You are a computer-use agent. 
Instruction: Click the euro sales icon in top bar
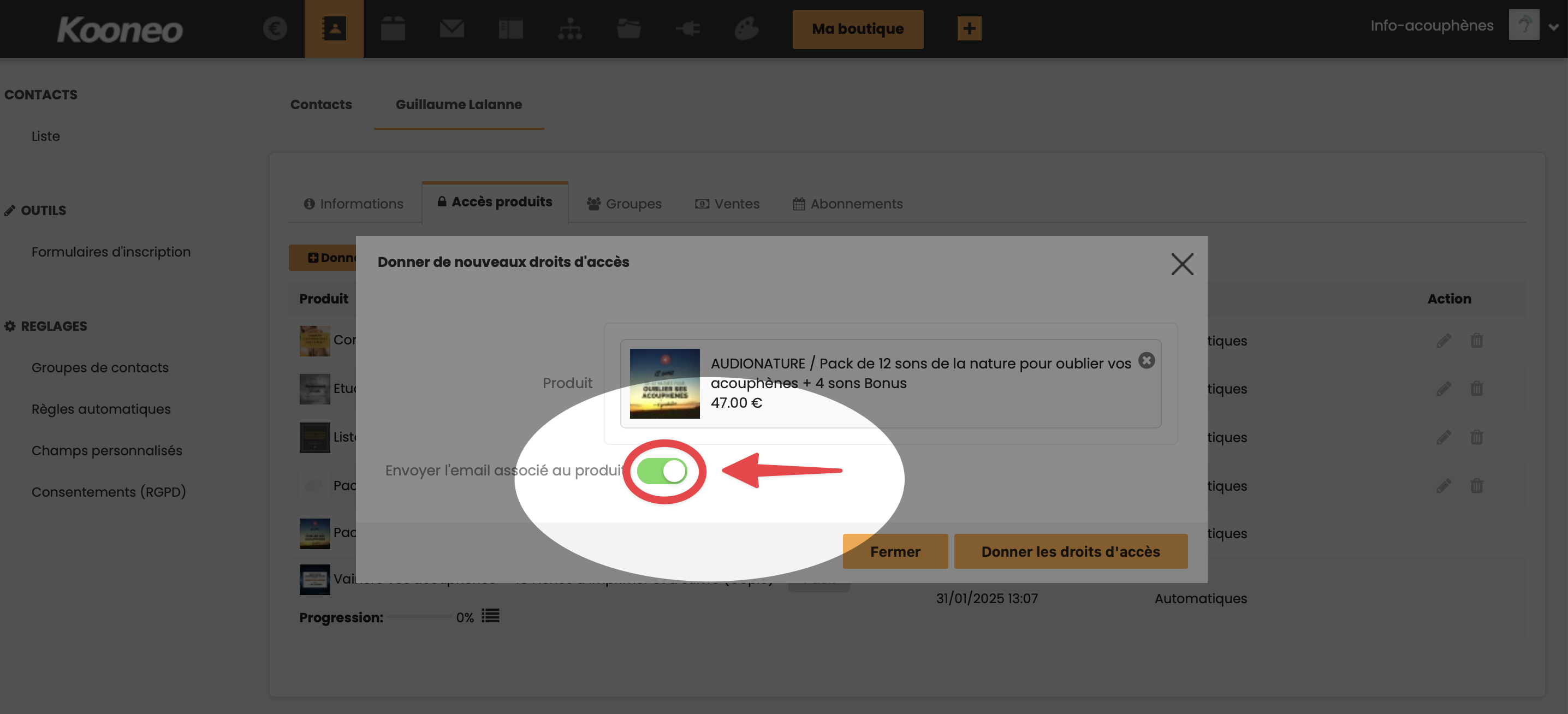coord(275,28)
